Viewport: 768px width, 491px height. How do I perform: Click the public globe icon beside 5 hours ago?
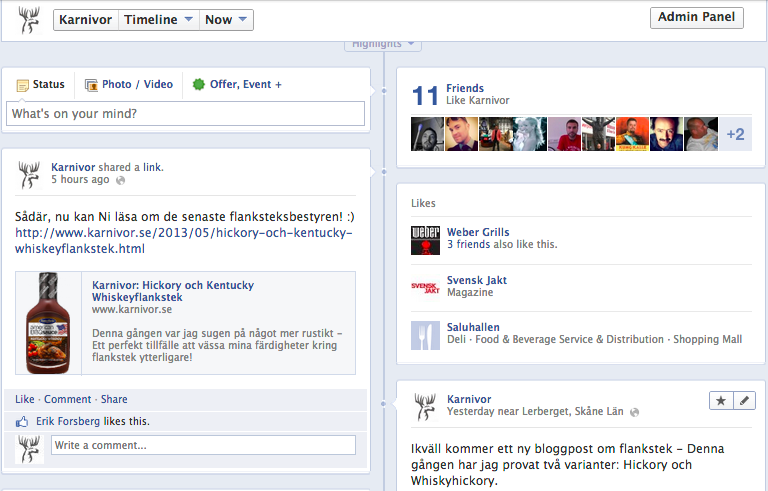120,180
